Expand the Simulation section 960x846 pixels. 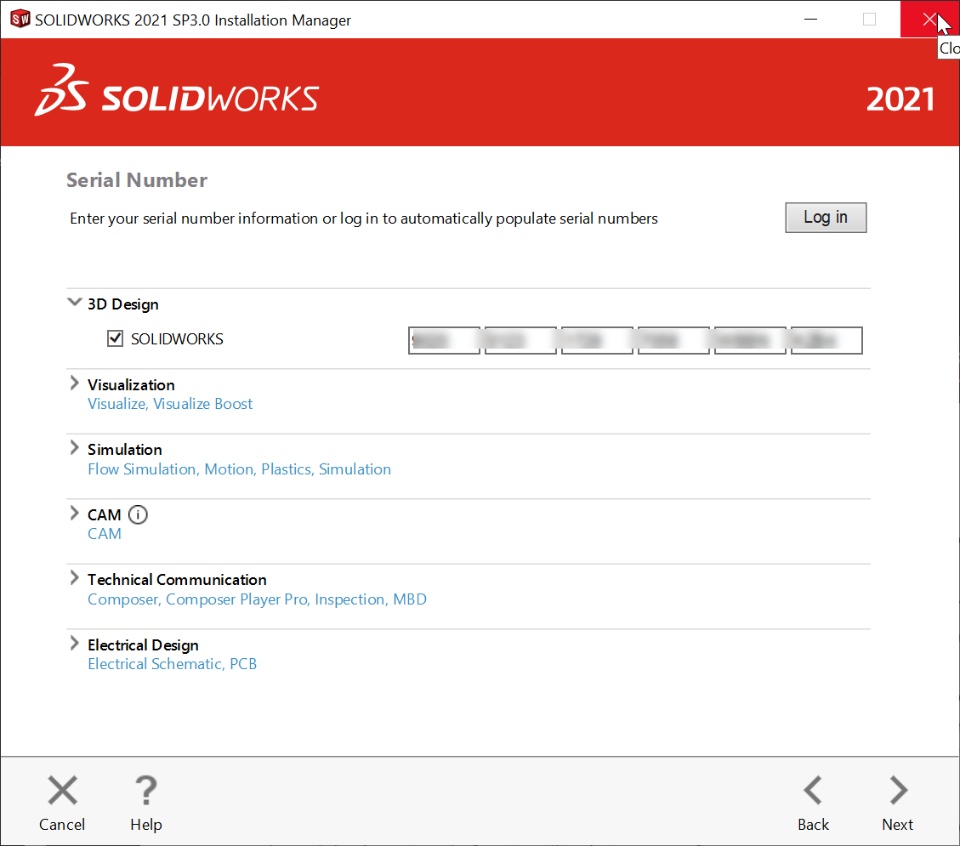pos(74,448)
